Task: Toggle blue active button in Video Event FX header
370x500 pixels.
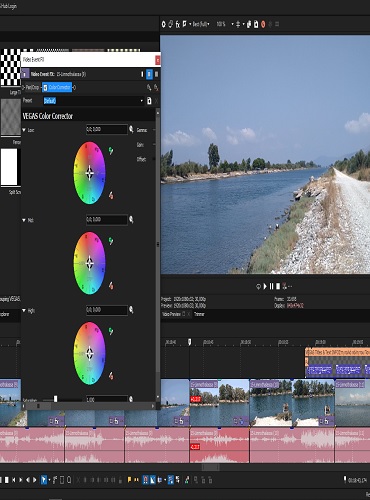Action: 149,74
